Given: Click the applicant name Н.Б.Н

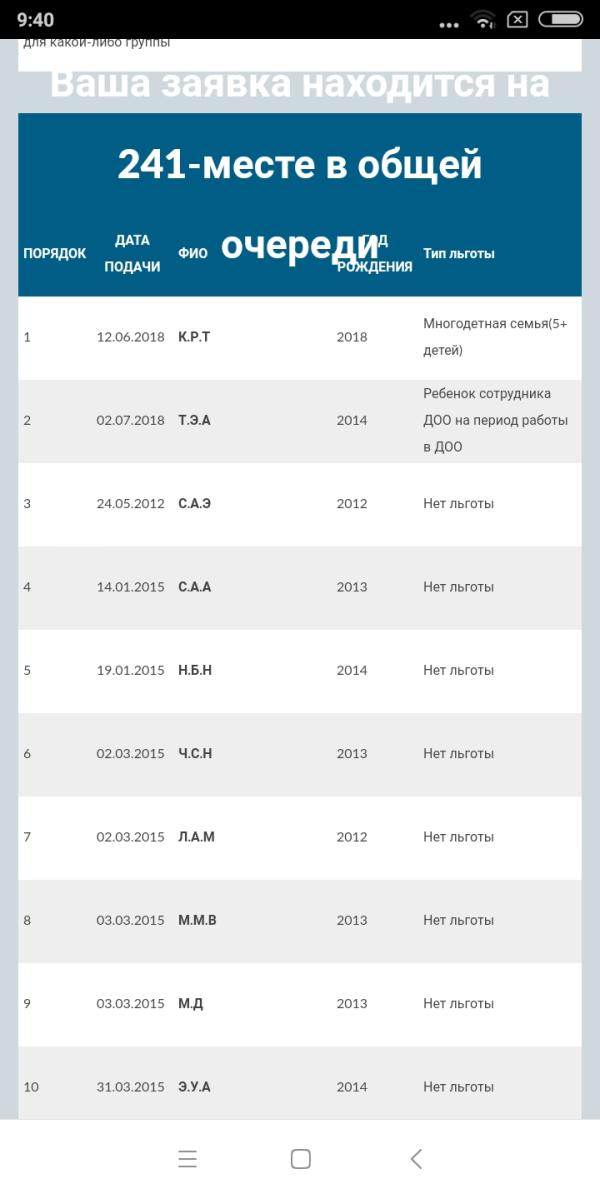Looking at the screenshot, I should pos(195,670).
